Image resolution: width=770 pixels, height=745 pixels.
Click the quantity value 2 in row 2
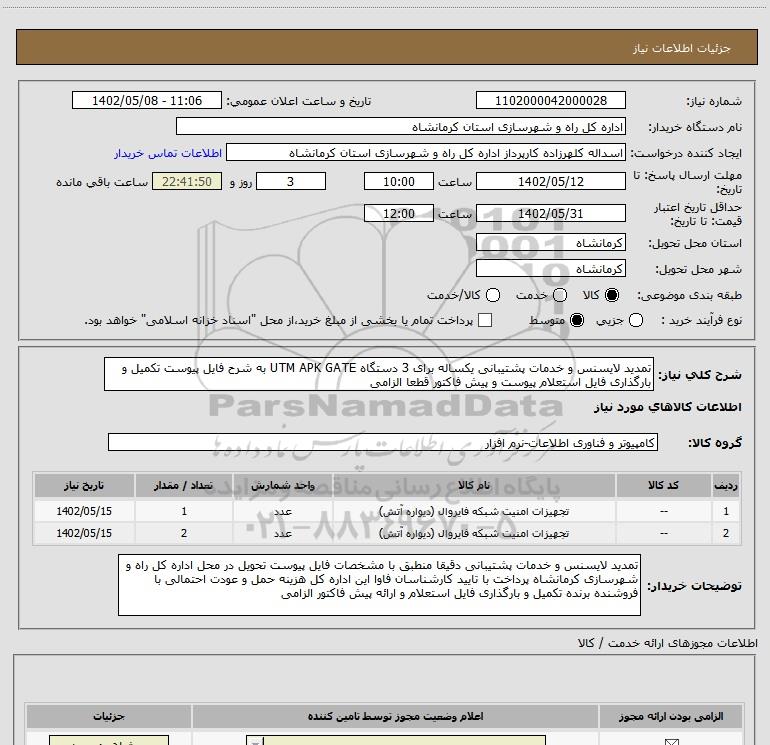(x=184, y=533)
